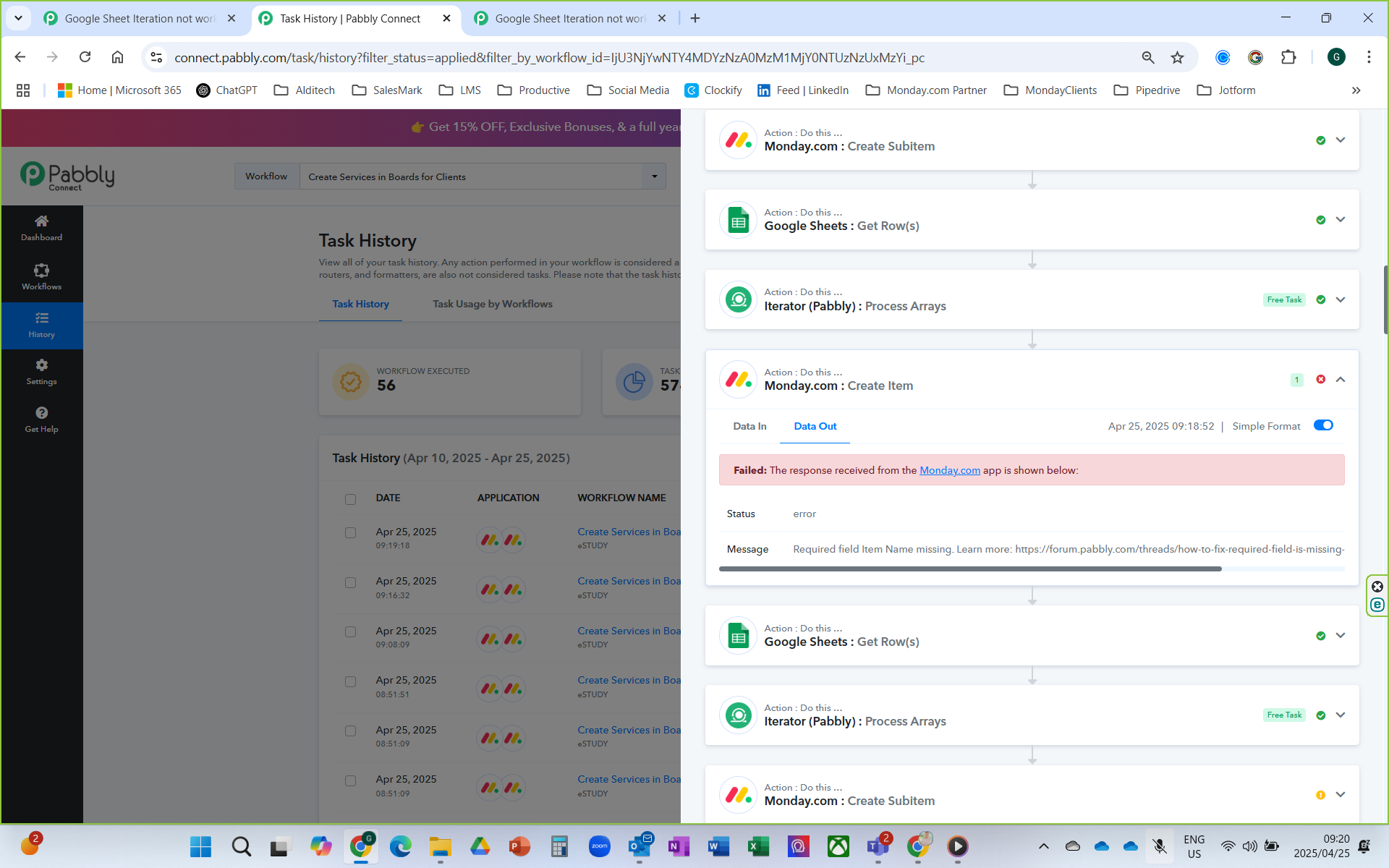1389x868 pixels.
Task: Check the row for Apr 25, 2025 08:51:51
Action: (x=350, y=682)
